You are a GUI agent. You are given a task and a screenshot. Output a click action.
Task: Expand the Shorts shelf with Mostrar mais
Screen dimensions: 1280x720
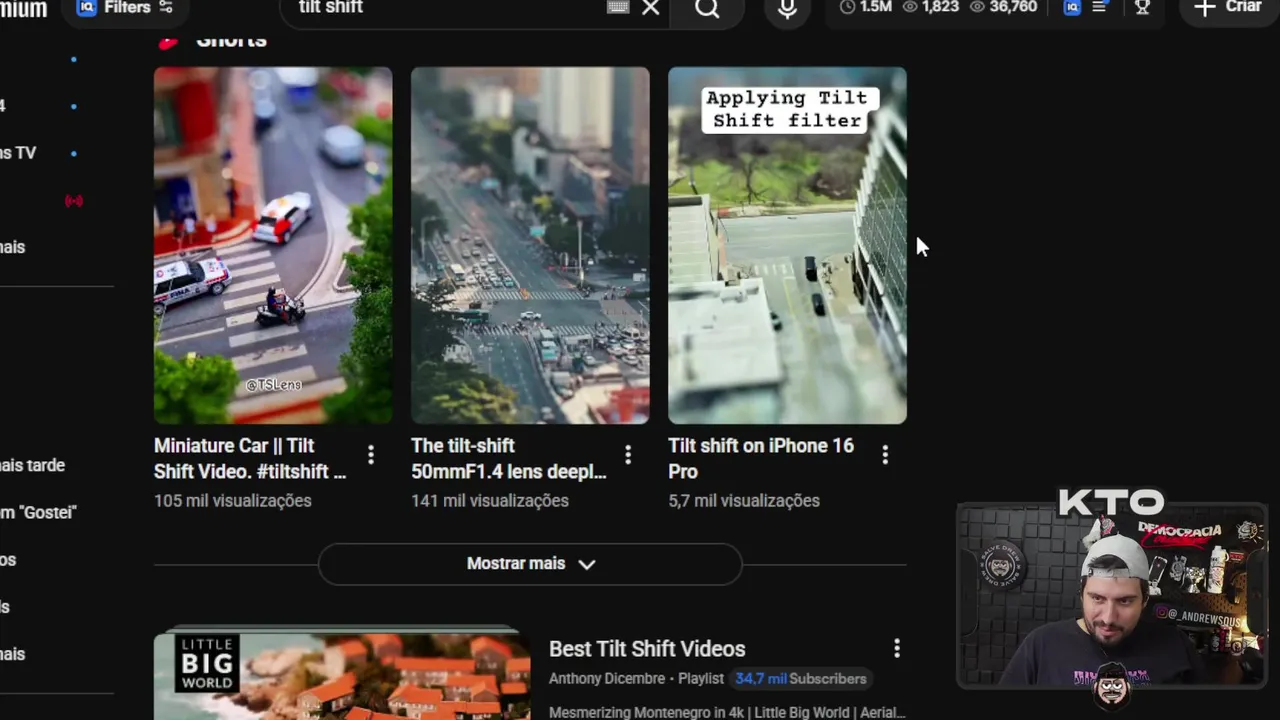[530, 564]
